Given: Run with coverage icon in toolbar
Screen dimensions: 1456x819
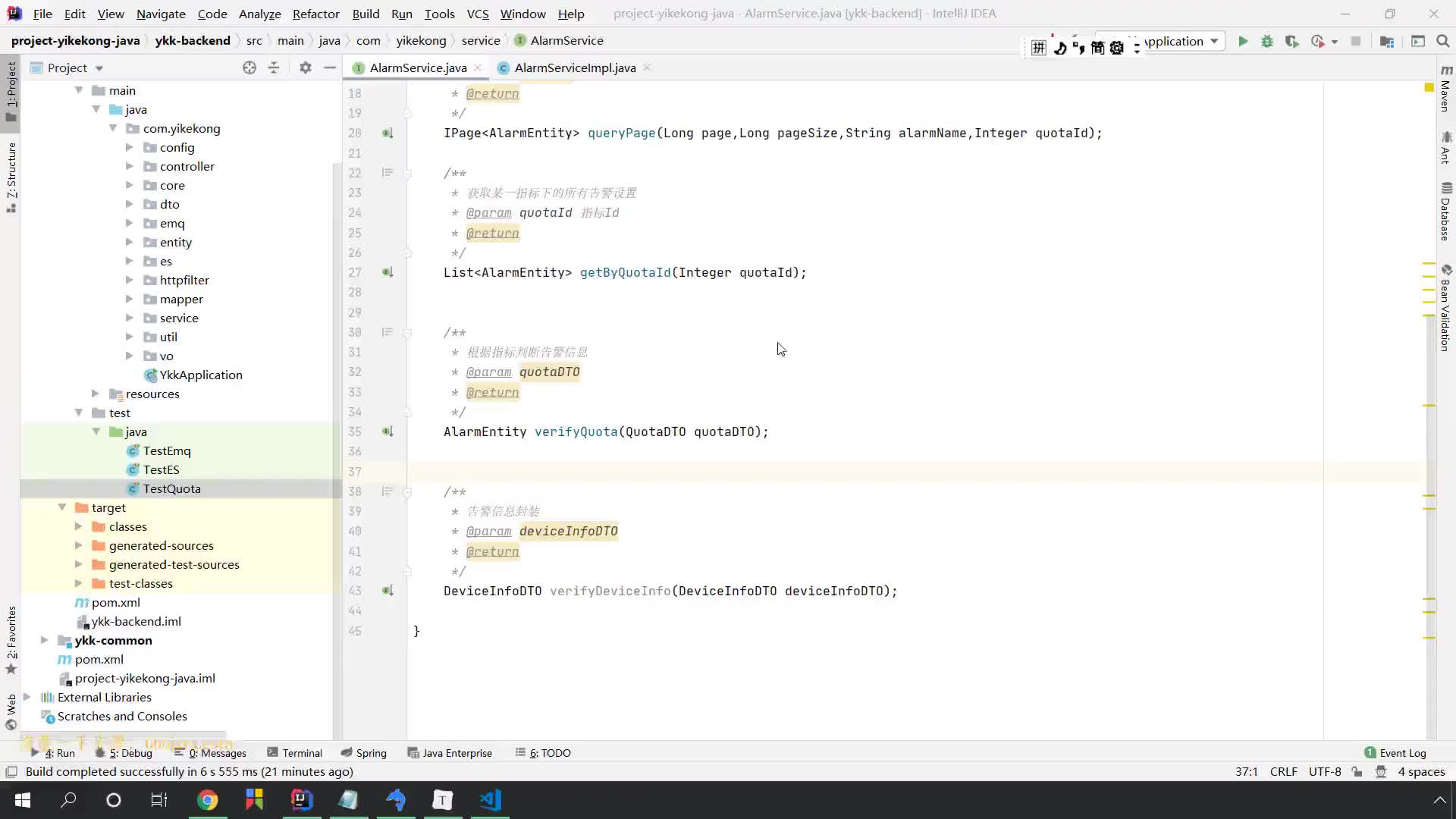Looking at the screenshot, I should [1291, 42].
